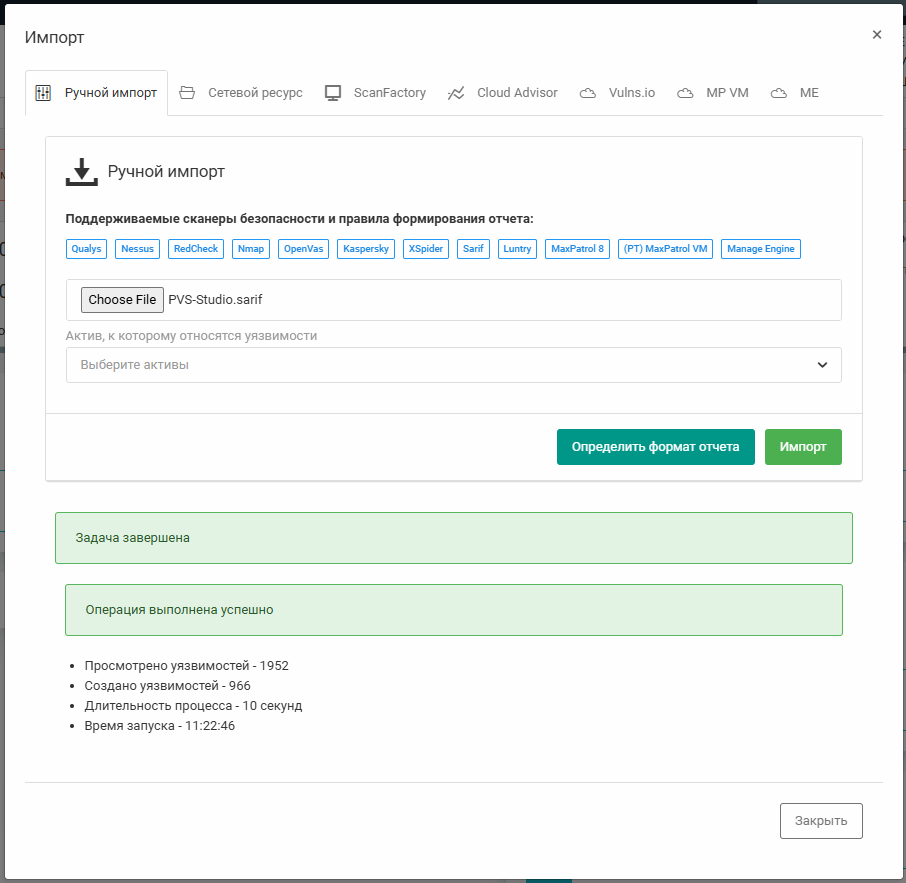
Task: Click the monitor icon on ScanFactory tab
Action: tap(331, 91)
